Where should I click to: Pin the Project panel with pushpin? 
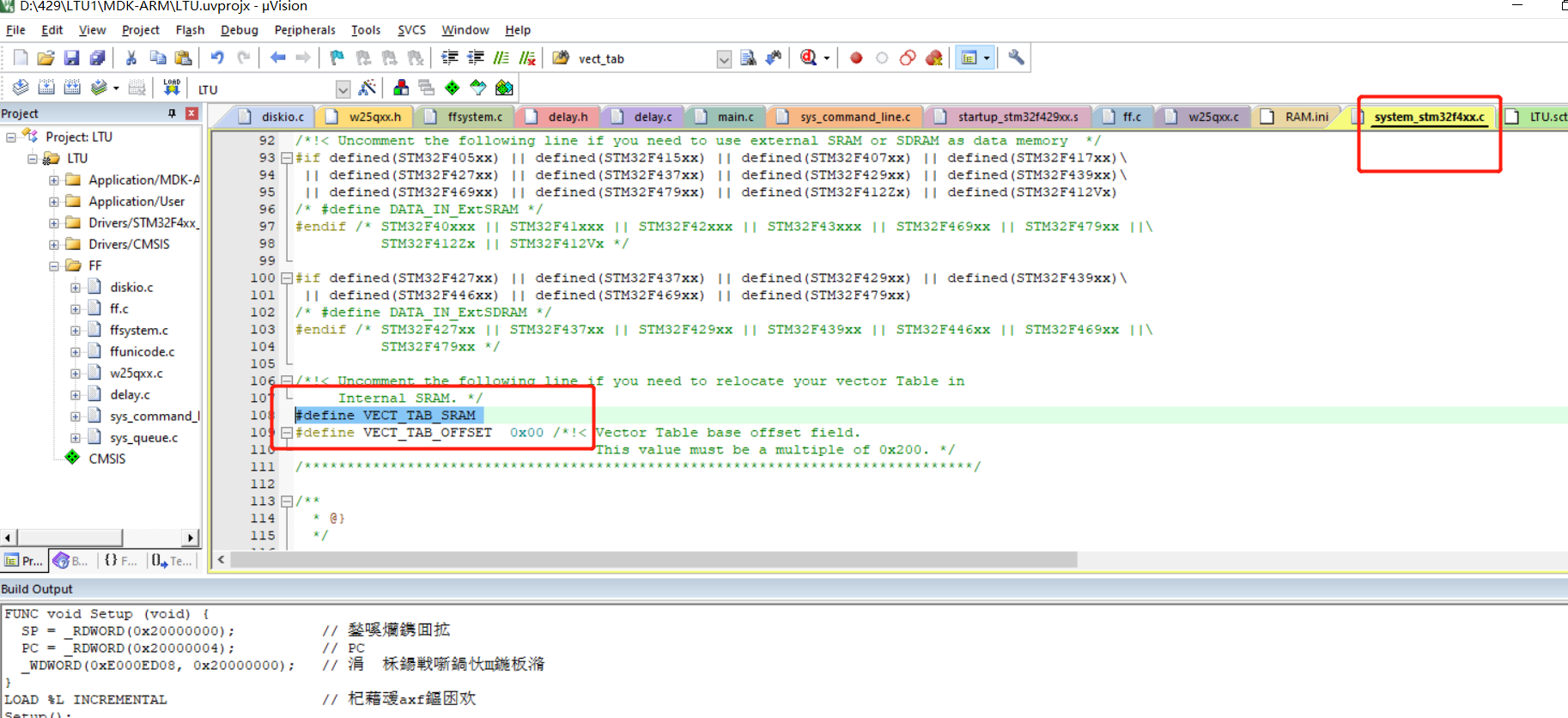point(172,113)
